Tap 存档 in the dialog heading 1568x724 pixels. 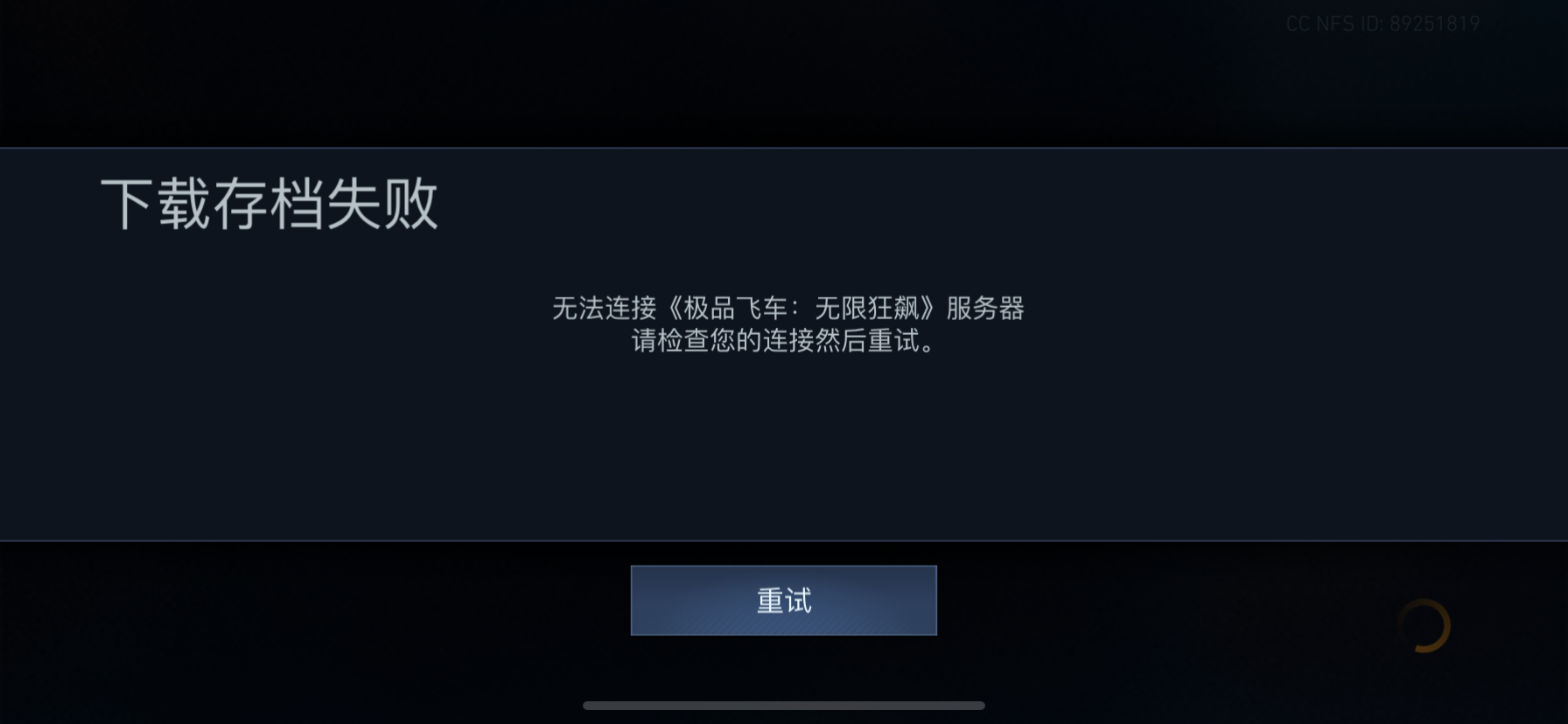(269, 204)
